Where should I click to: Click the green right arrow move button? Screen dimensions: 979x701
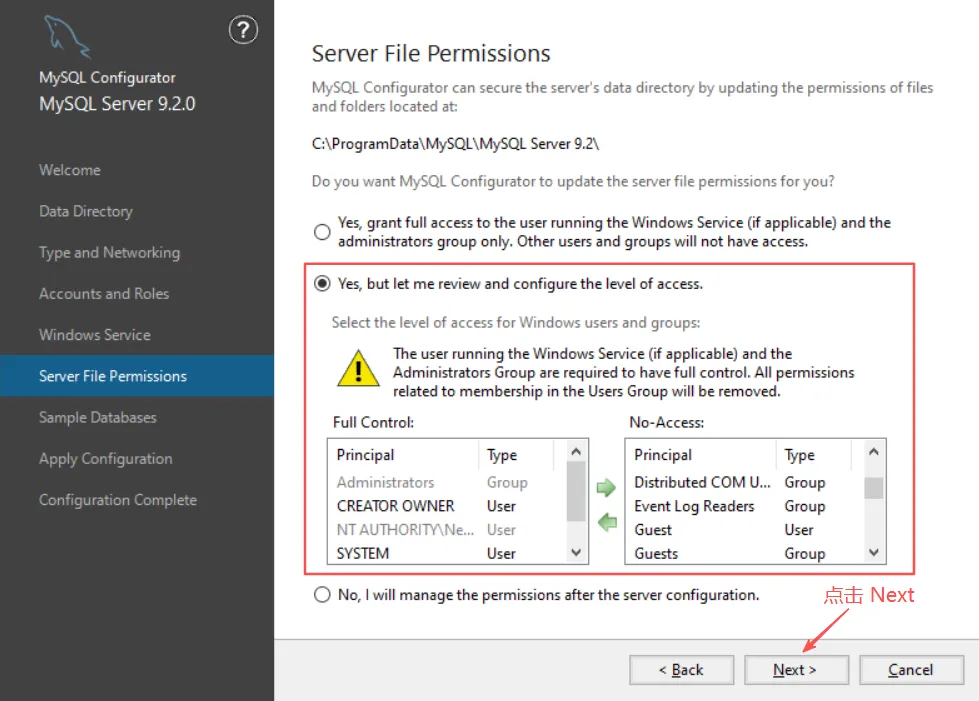point(606,488)
